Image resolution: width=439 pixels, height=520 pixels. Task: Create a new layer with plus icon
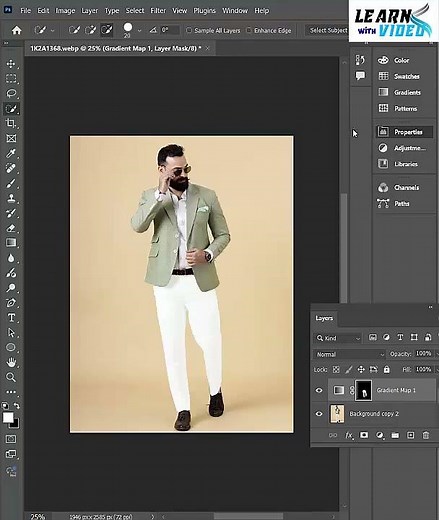point(411,435)
